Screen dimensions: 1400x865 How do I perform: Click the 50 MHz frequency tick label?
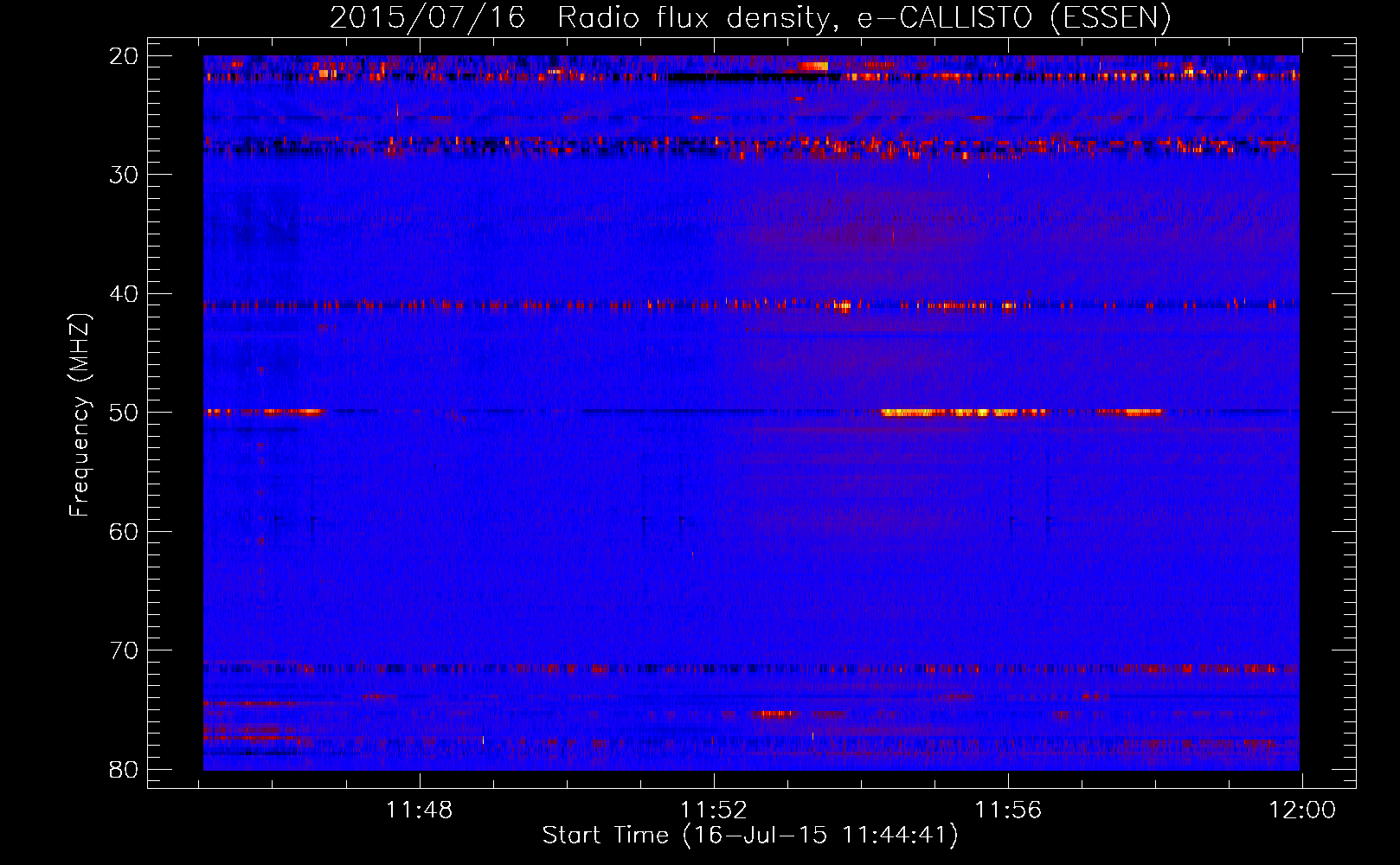124,413
